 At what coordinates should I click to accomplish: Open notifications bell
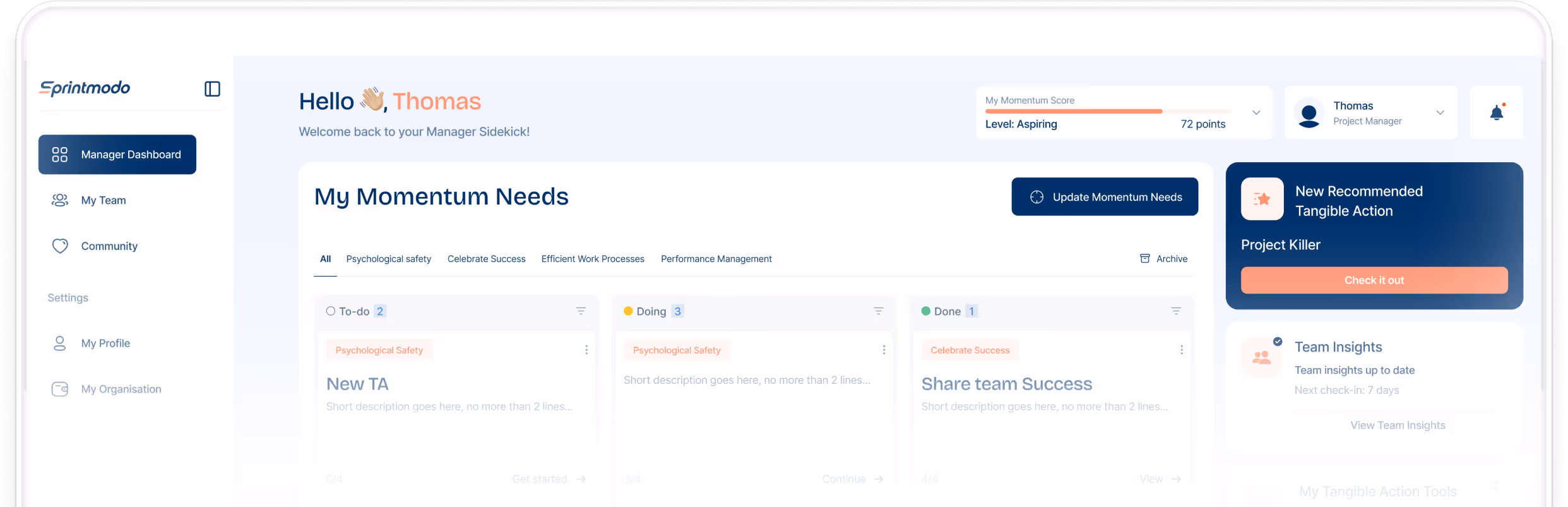[1497, 112]
